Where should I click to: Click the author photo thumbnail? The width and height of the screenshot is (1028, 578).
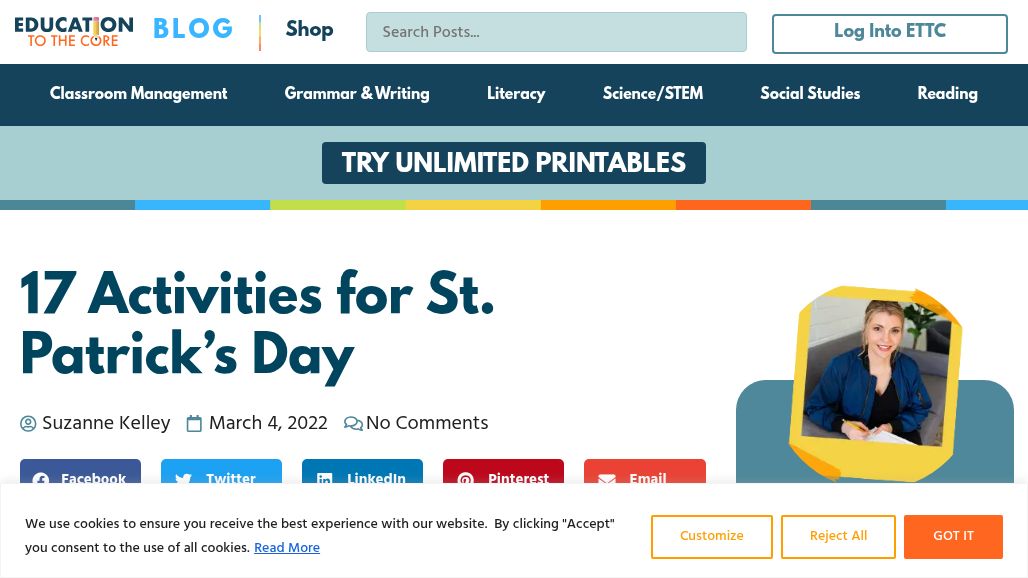(875, 380)
